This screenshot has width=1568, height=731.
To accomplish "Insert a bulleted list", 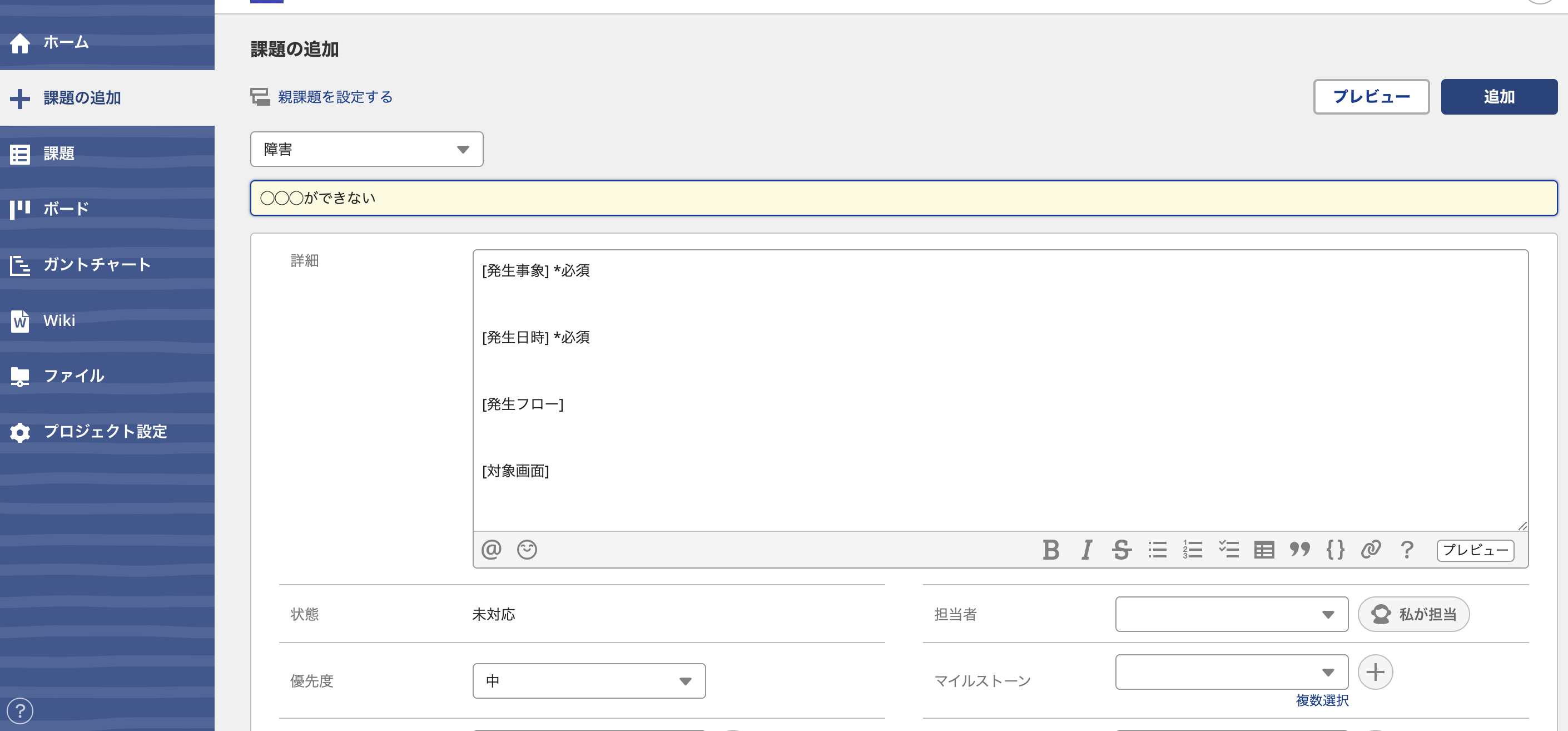I will tap(1157, 550).
